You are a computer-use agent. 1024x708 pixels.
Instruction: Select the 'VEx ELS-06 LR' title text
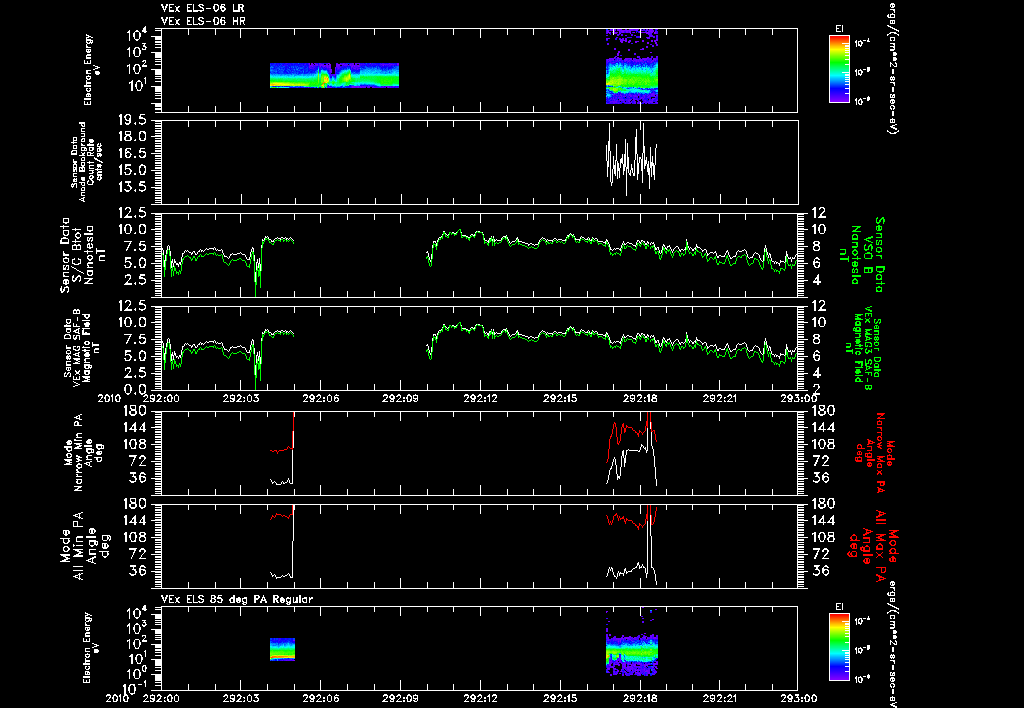point(202,8)
